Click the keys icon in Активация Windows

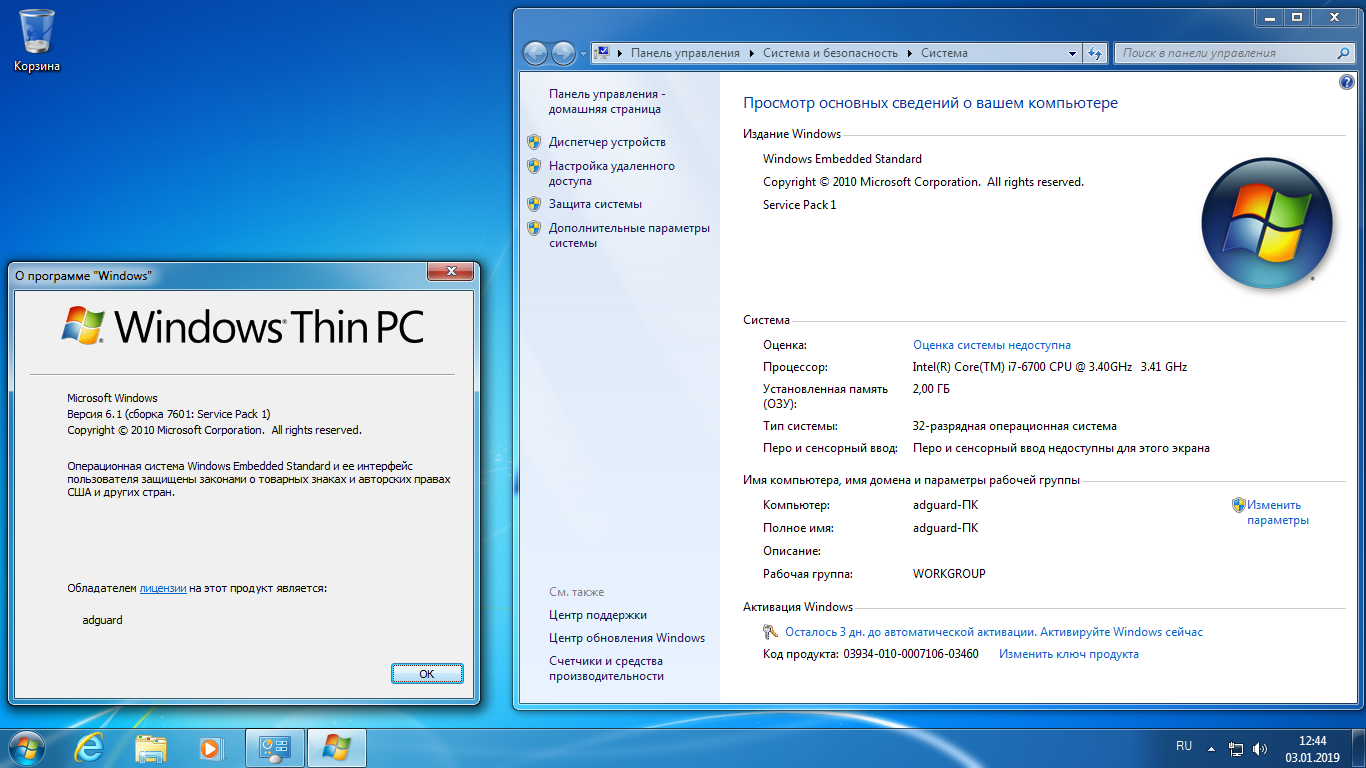coord(770,632)
